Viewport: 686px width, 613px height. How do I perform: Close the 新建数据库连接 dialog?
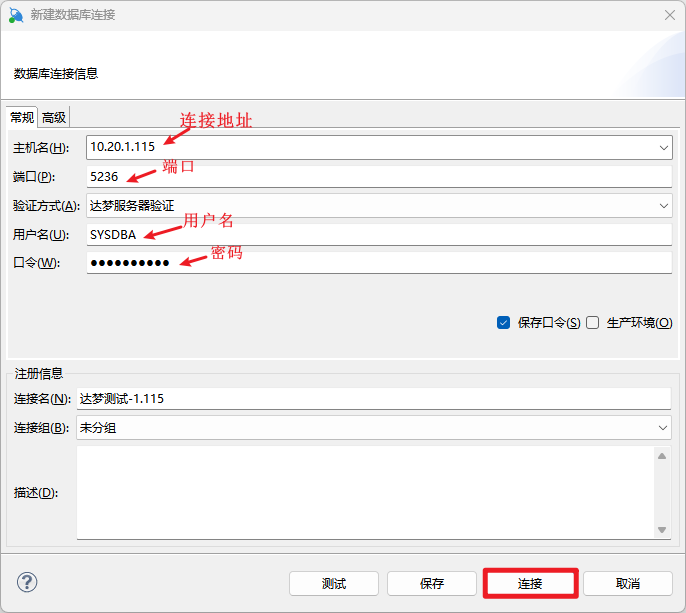coord(669,15)
